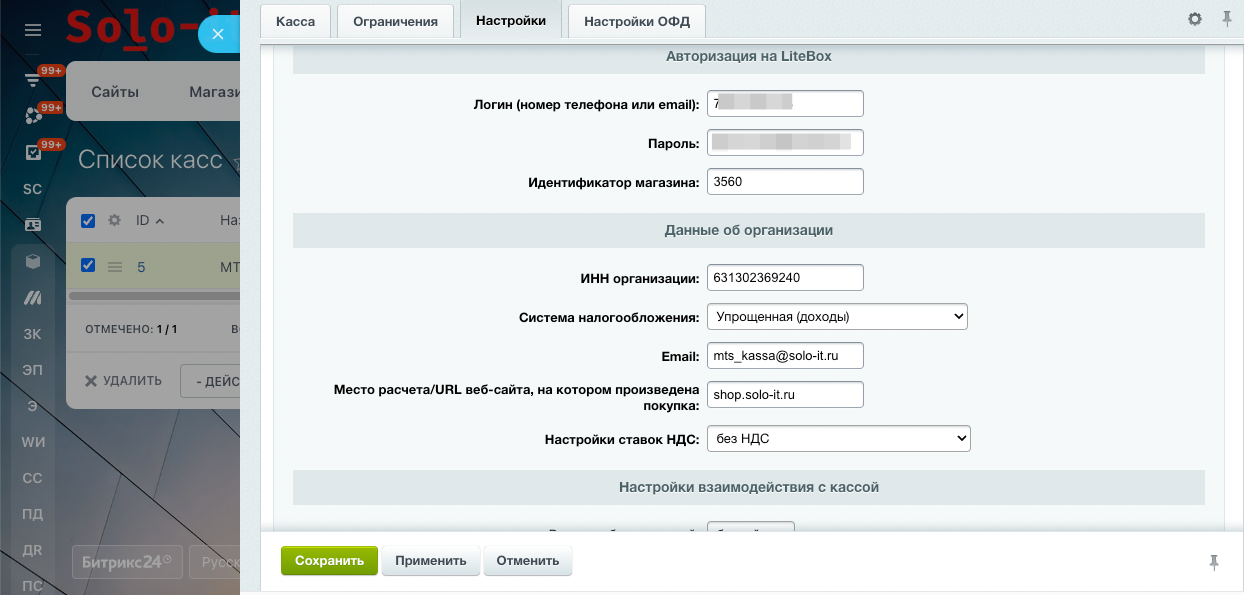Switch to the Касса tab
Viewport: 1244px width, 595px height.
point(295,21)
